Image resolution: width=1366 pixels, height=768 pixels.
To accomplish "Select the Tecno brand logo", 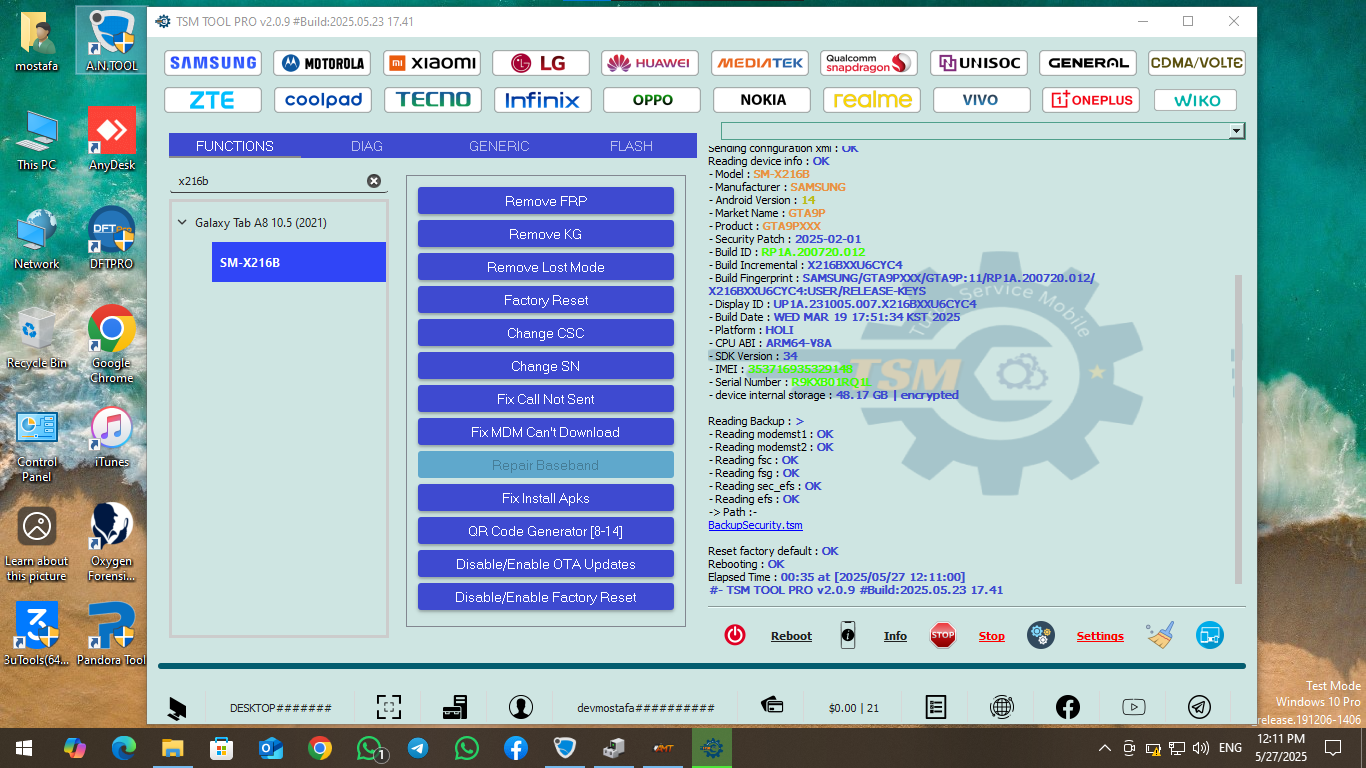I will pyautogui.click(x=433, y=100).
